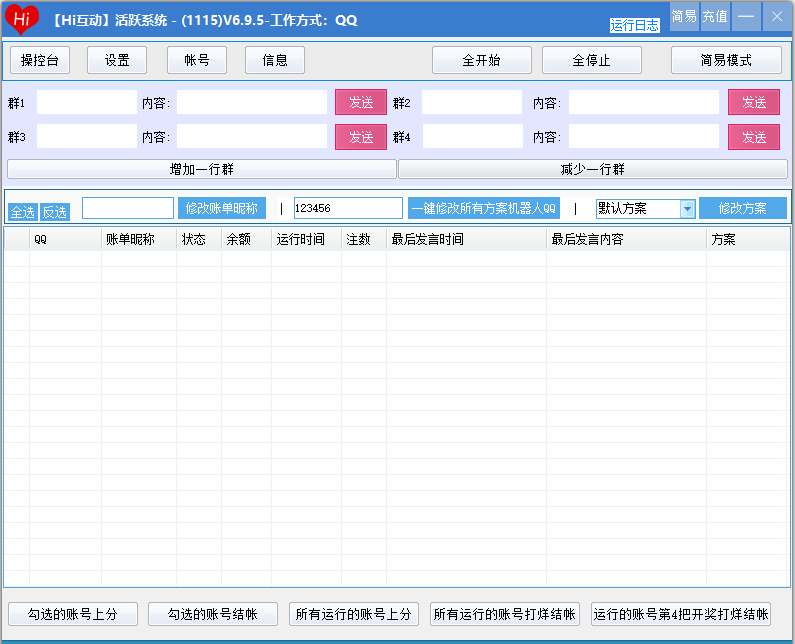Switch to 简易模式 simple mode

(726, 60)
